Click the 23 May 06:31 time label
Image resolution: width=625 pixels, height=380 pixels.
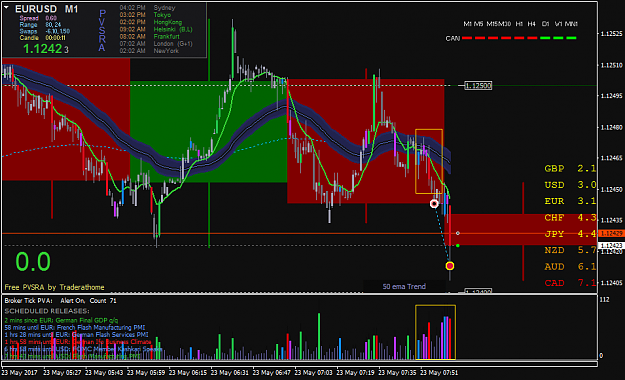[230, 373]
